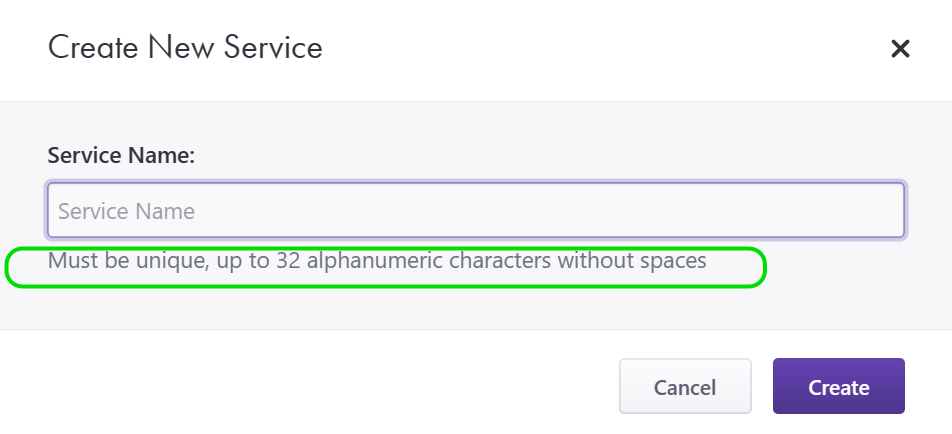Click the bold Service Name label
Viewport: 952px width, 434px height.
click(121, 156)
